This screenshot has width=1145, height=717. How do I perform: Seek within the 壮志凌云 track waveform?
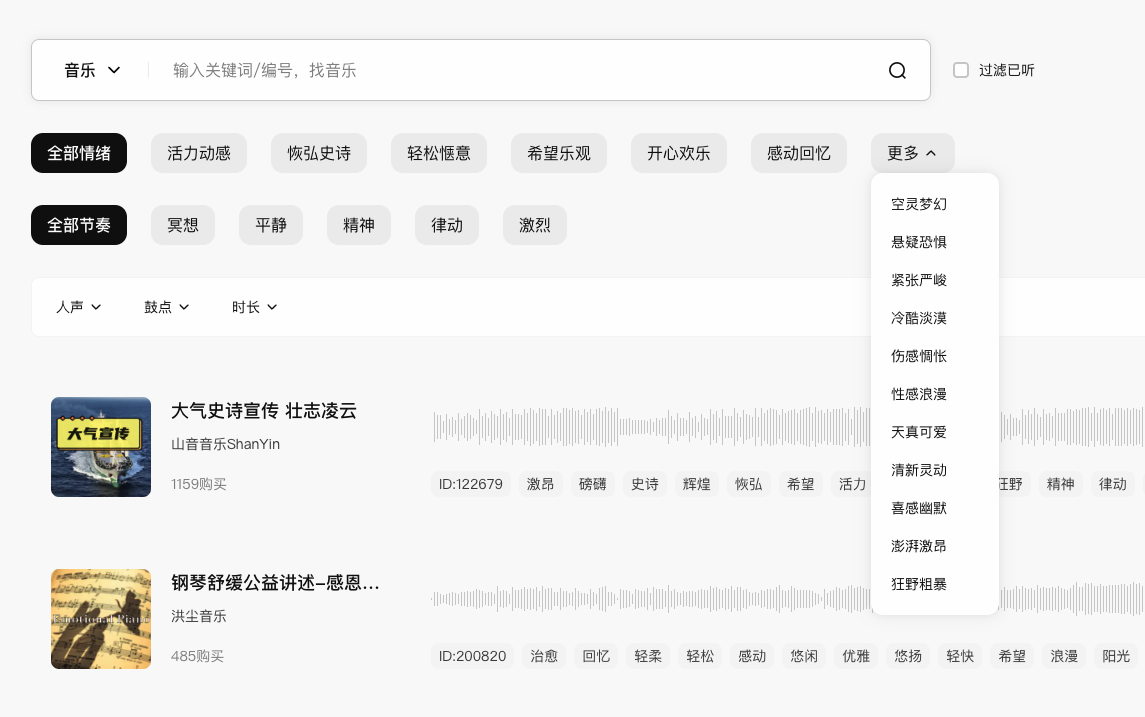[x=651, y=427]
